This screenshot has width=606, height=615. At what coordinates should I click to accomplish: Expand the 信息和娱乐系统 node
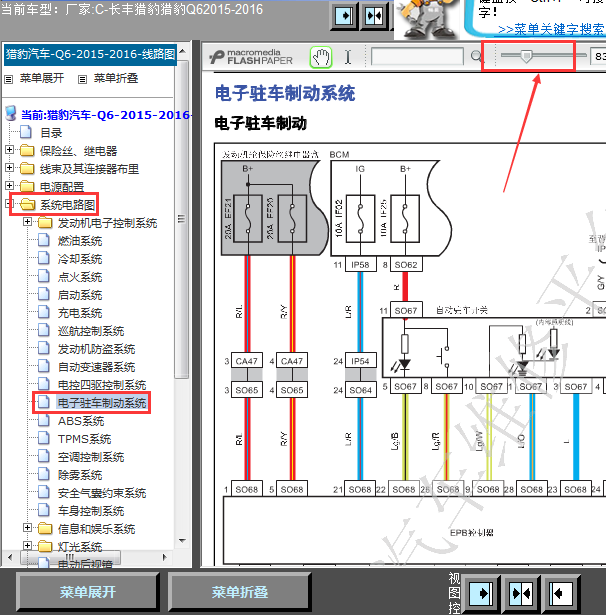(x=27, y=528)
